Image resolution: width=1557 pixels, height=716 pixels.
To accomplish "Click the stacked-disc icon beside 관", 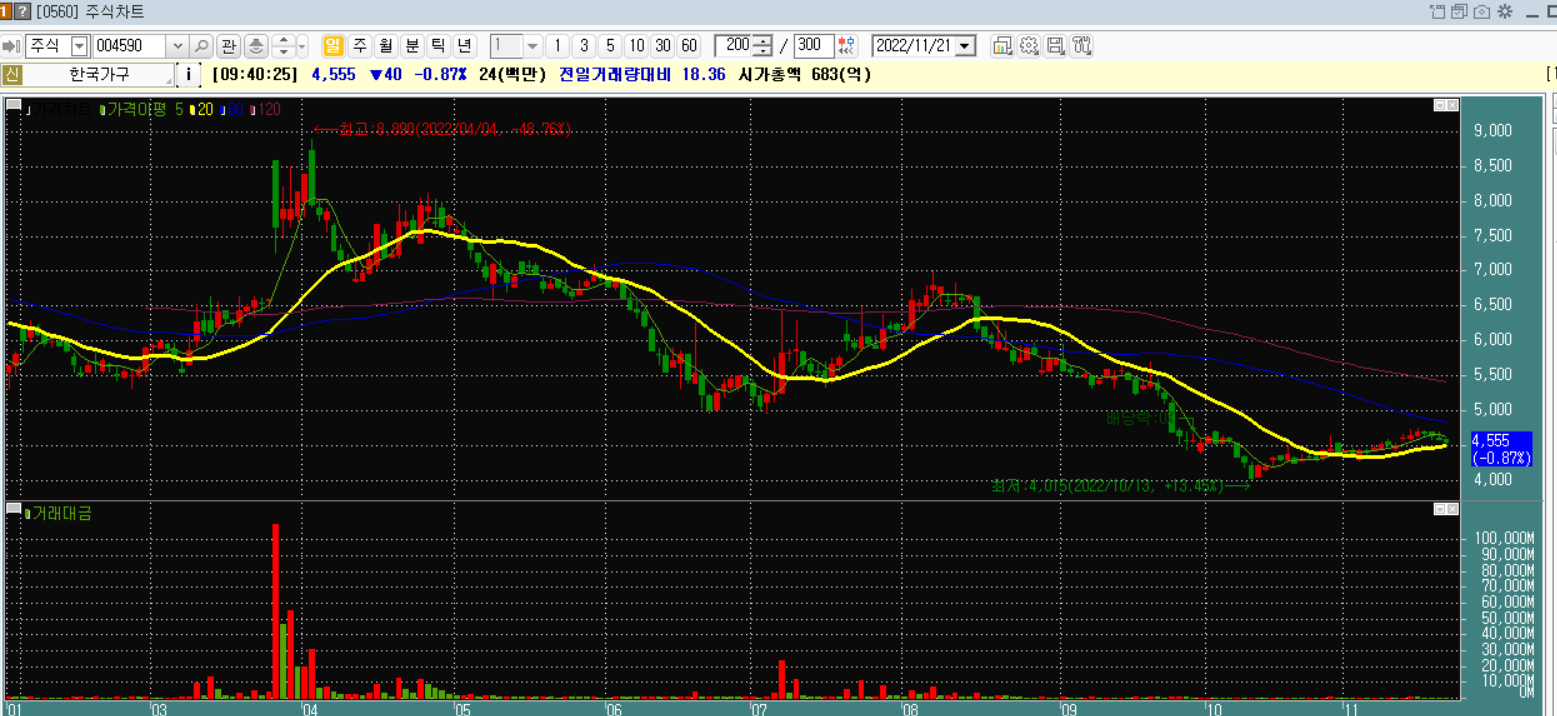I will 256,46.
